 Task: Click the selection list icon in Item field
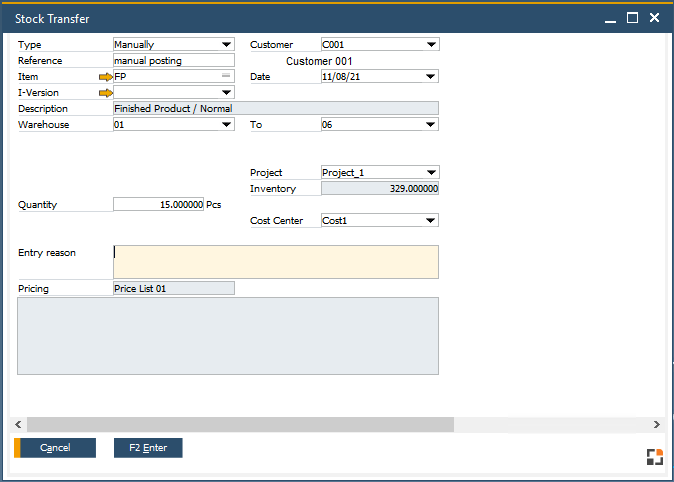click(226, 76)
